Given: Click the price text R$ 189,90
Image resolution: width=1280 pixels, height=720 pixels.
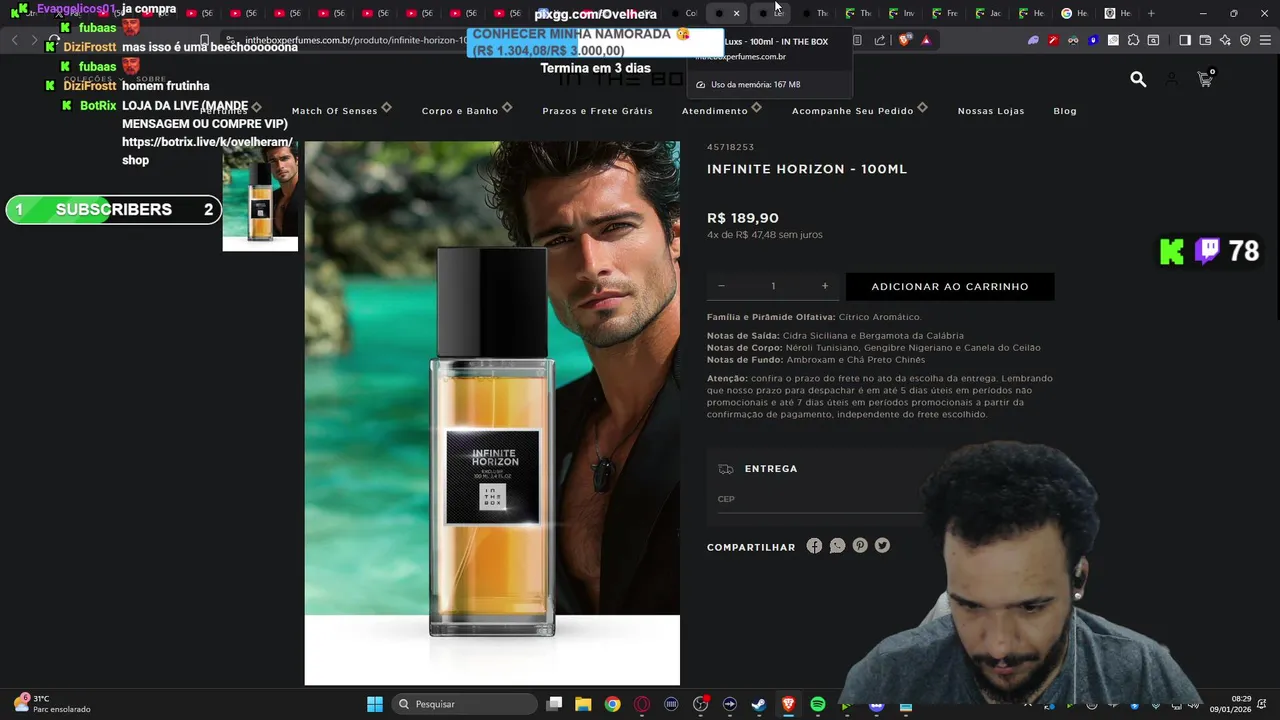Looking at the screenshot, I should (742, 218).
